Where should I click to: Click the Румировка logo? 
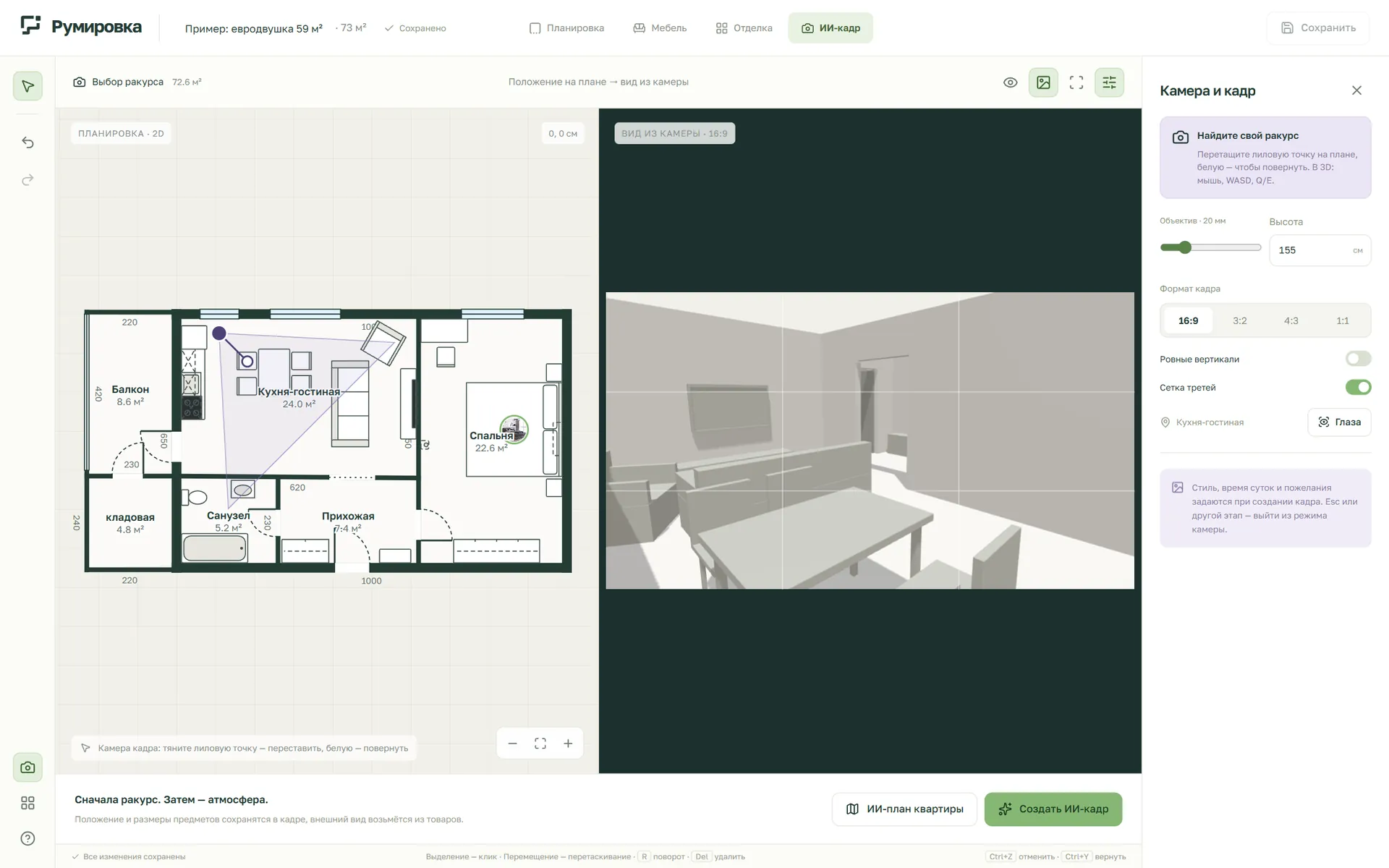click(81, 27)
